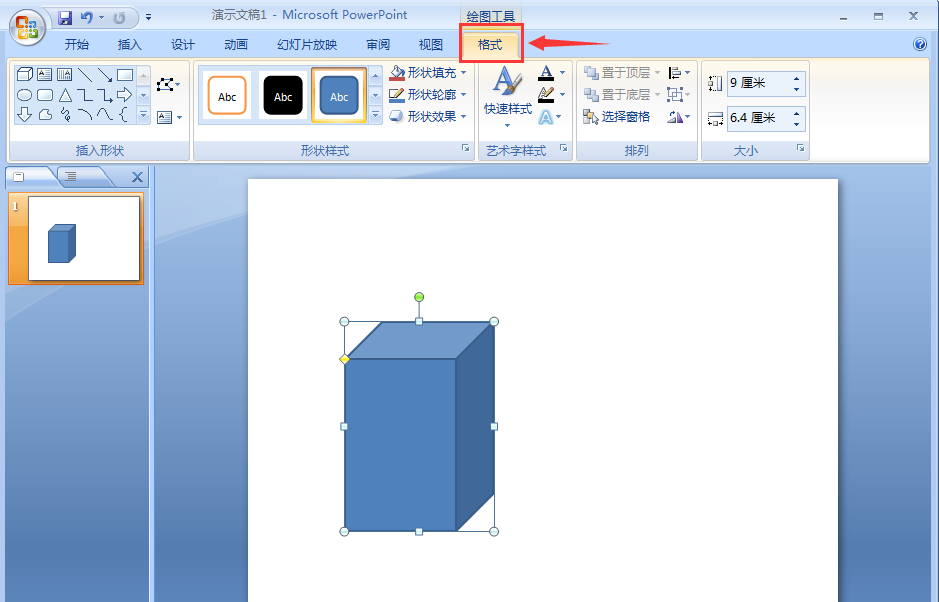Apply the black Abc shape style
This screenshot has height=602, width=939.
(x=283, y=96)
